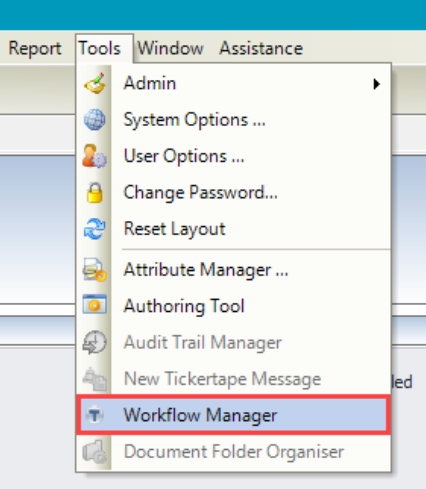Screen dimensions: 426x489
Task: Click the Attribute Manager icon
Action: (95, 269)
